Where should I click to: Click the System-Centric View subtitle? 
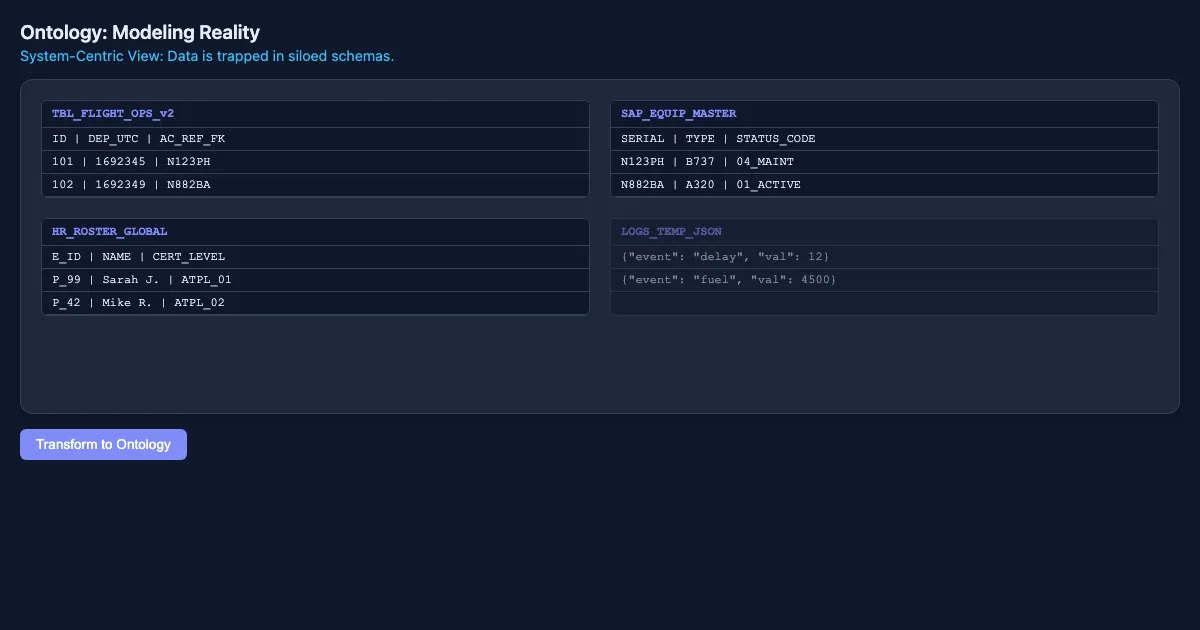(207, 56)
